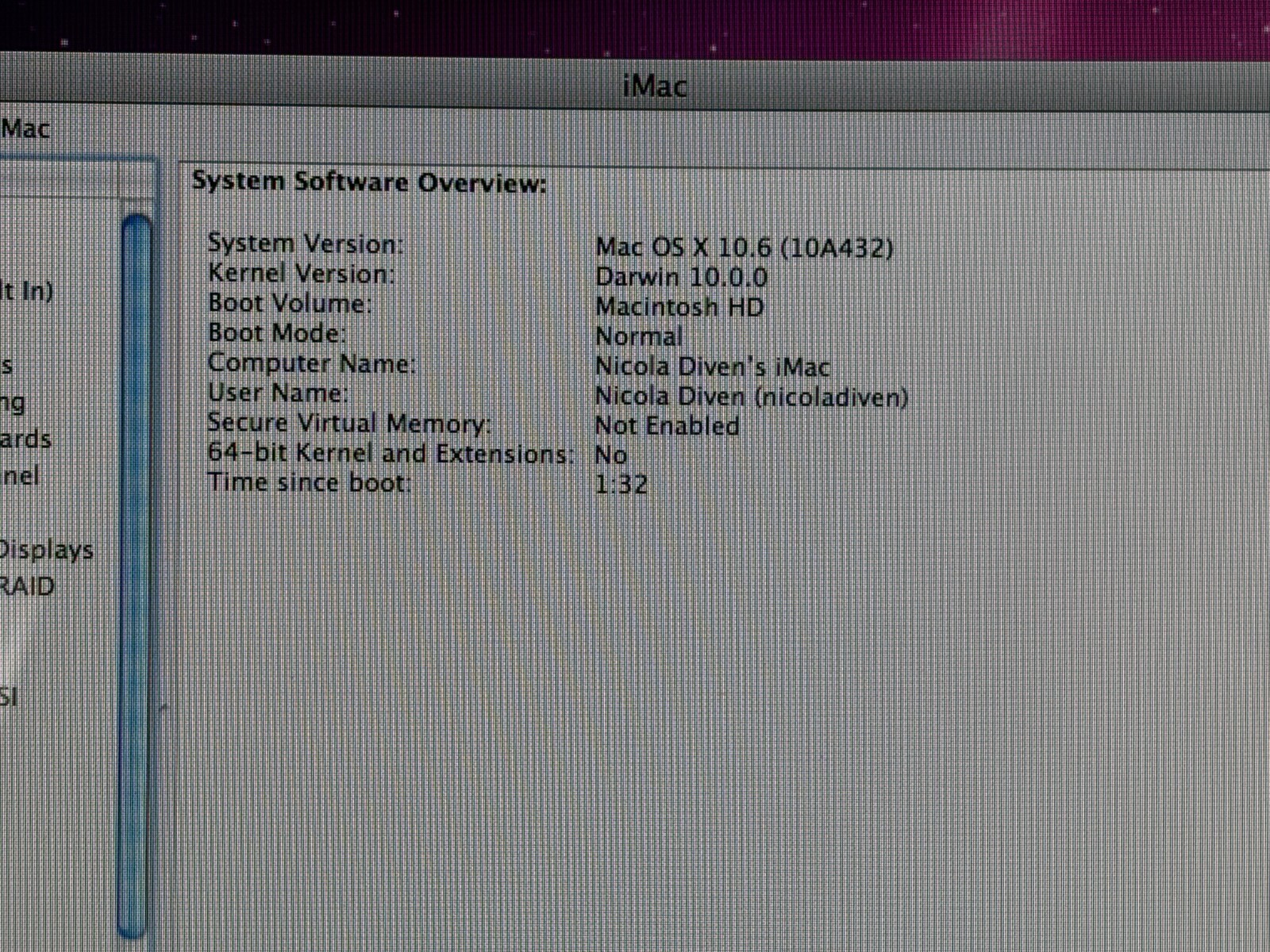Click the "64-bit Kernel and Extensions:" label
Viewport: 1270px width, 952px height.
(x=391, y=453)
